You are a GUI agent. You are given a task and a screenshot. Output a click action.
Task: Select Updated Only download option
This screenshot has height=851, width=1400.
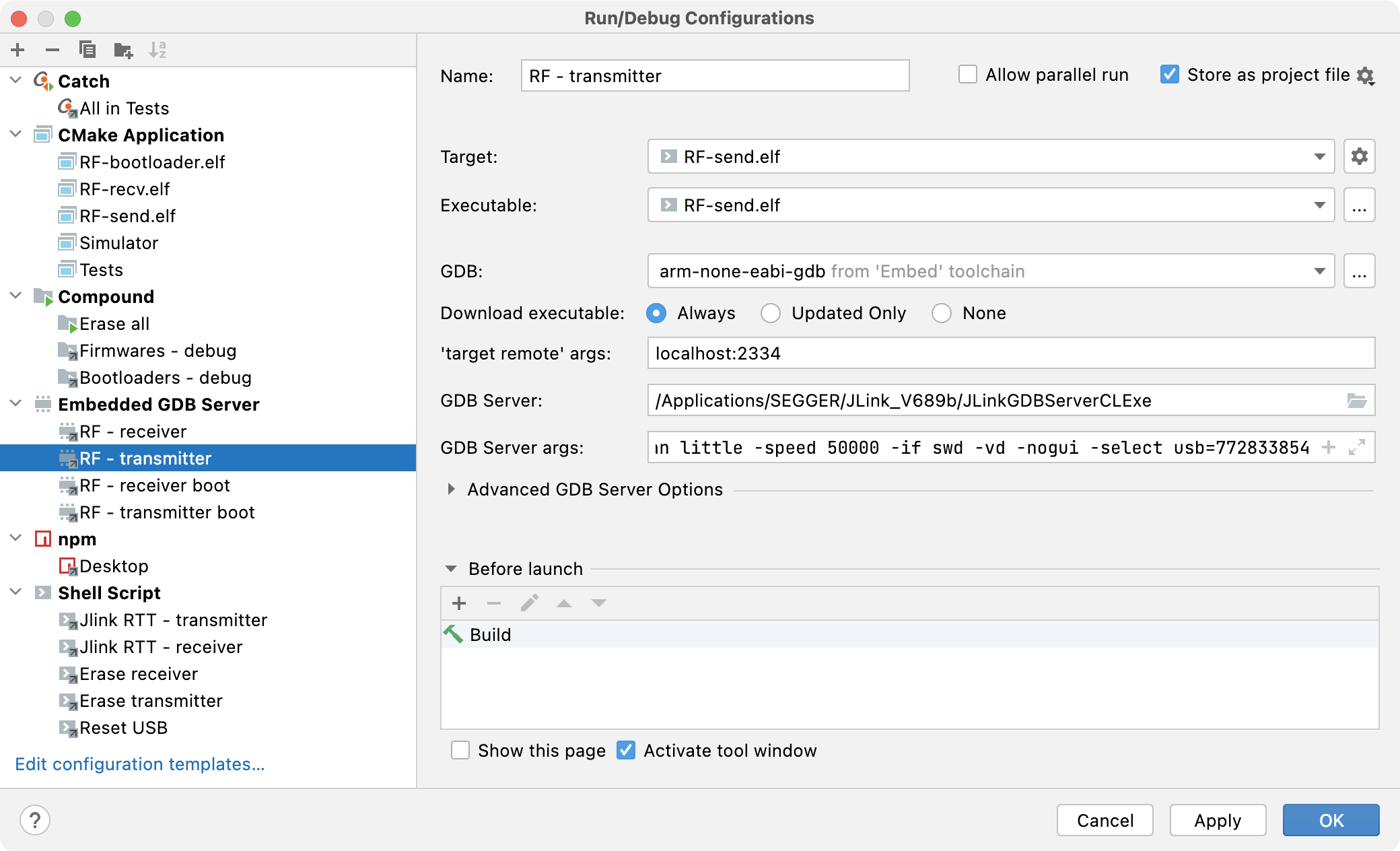pos(771,313)
